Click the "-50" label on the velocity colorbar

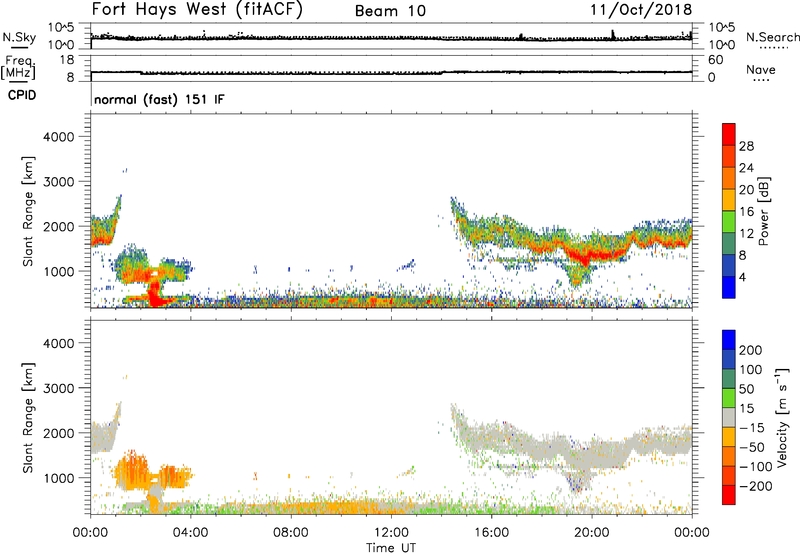[x=752, y=447]
